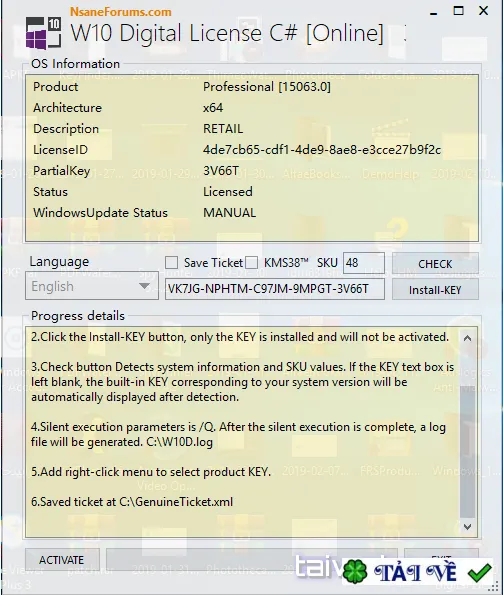This screenshot has height=595, width=503.
Task: Select the LicenseID value 4de7cb65-cdf1-4de9-8ae8-e3cce27b9f2c
Action: click(322, 150)
